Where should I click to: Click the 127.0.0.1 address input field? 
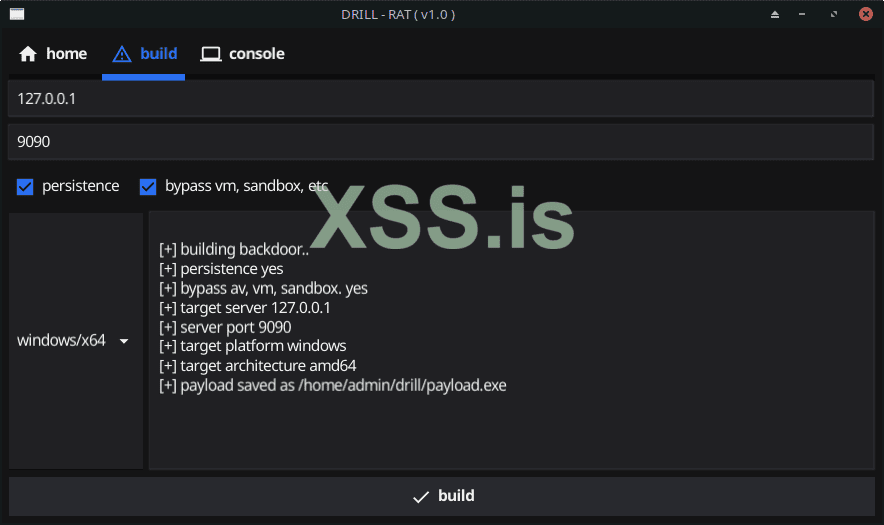tap(441, 99)
